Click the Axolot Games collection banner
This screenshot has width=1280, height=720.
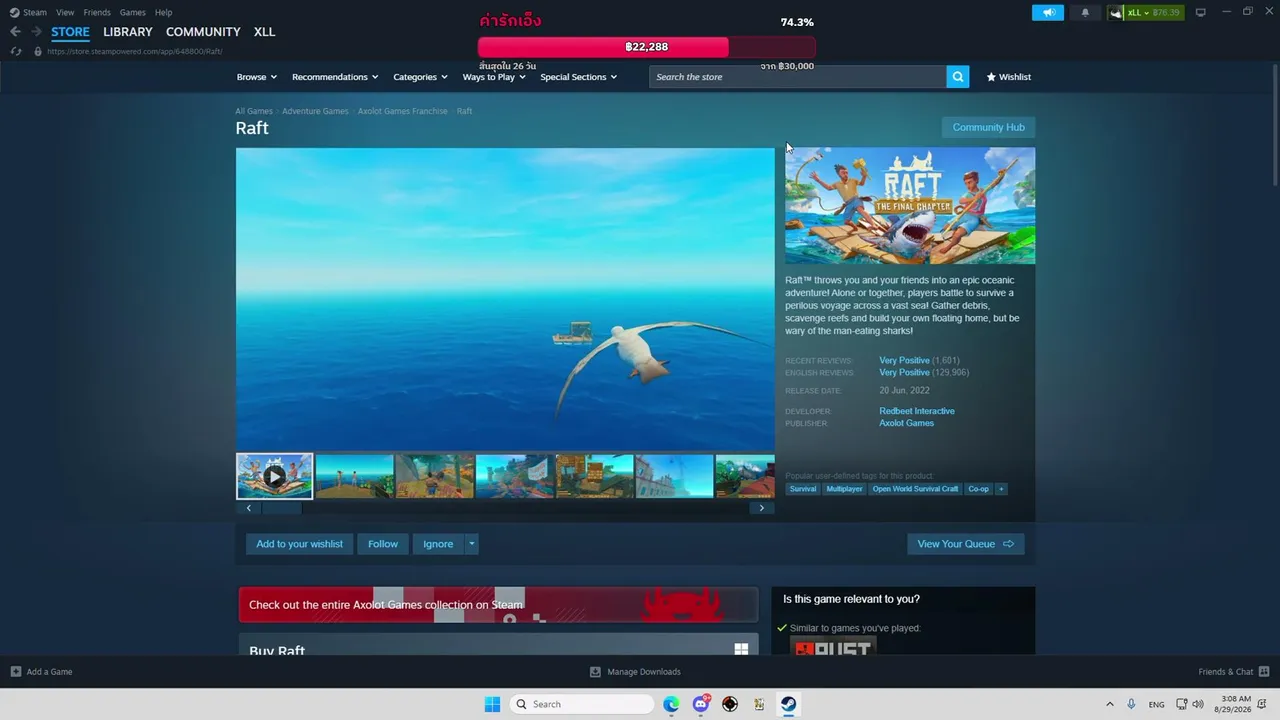[x=498, y=605]
